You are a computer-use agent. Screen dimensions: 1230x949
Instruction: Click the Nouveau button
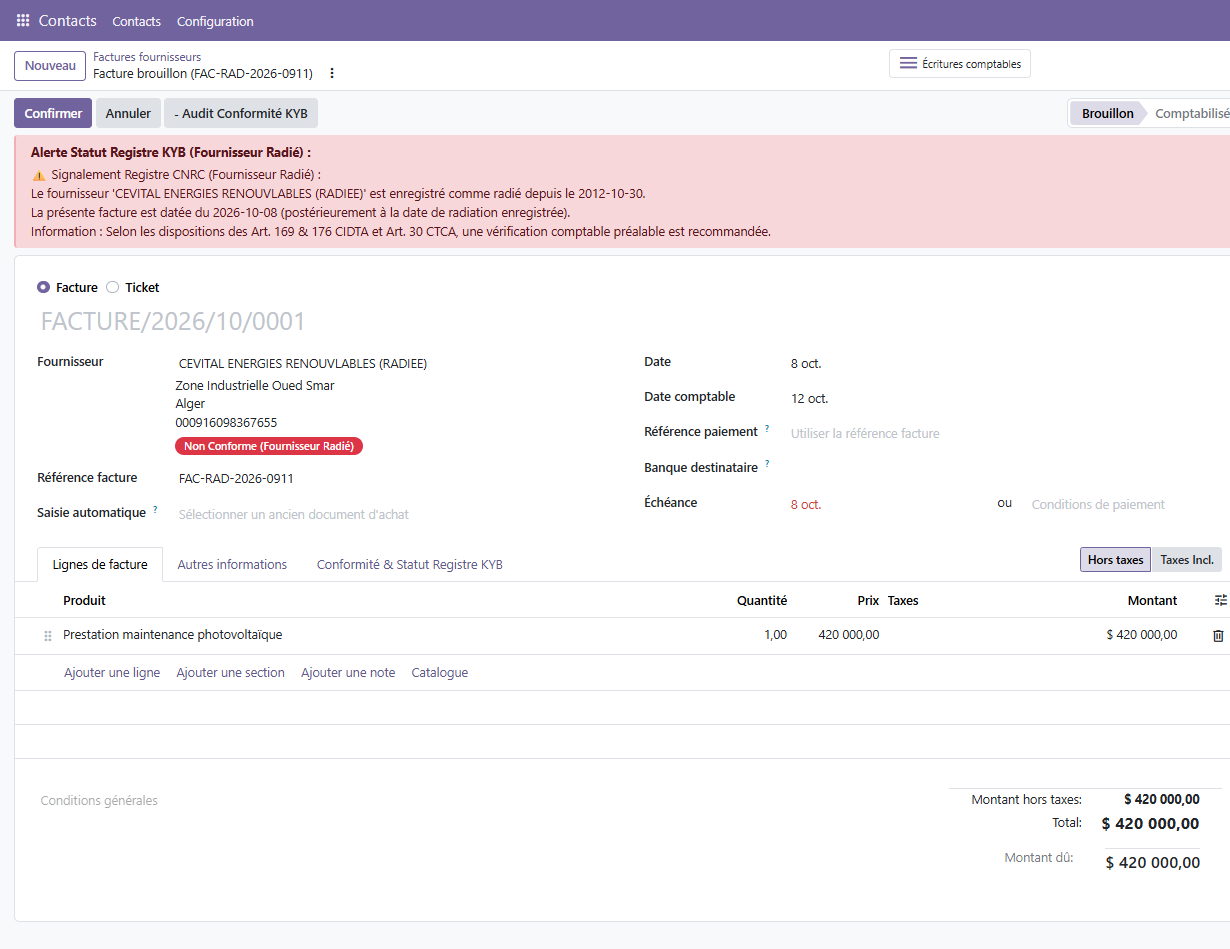point(50,66)
